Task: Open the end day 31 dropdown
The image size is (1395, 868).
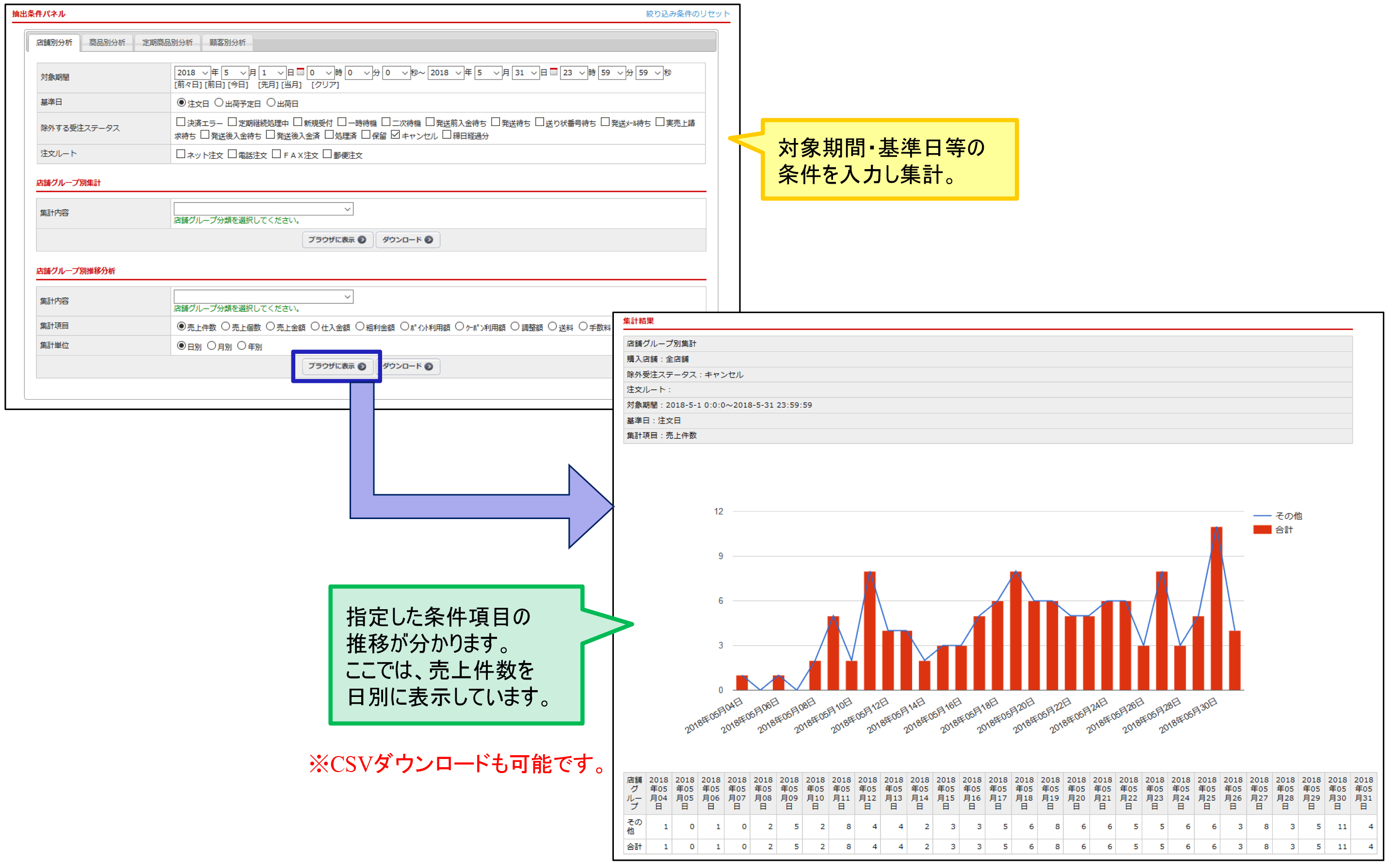Action: 526,73
